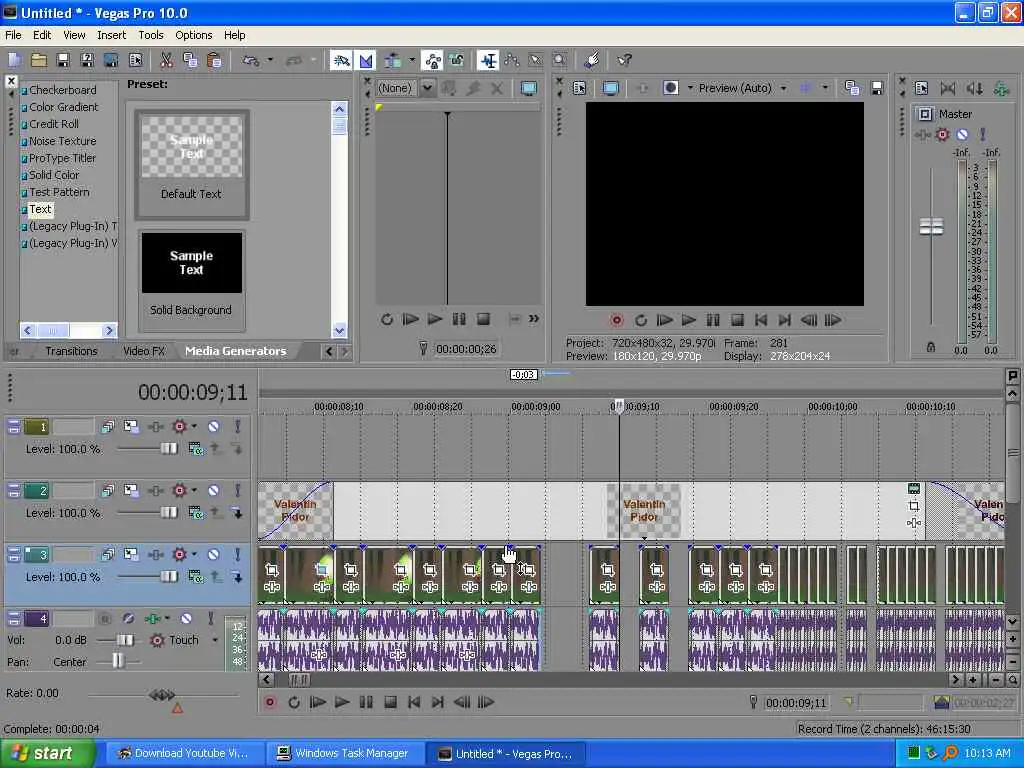Open Track FX dropdown arrow on track 3
The height and width of the screenshot is (768, 1024).
(194, 554)
